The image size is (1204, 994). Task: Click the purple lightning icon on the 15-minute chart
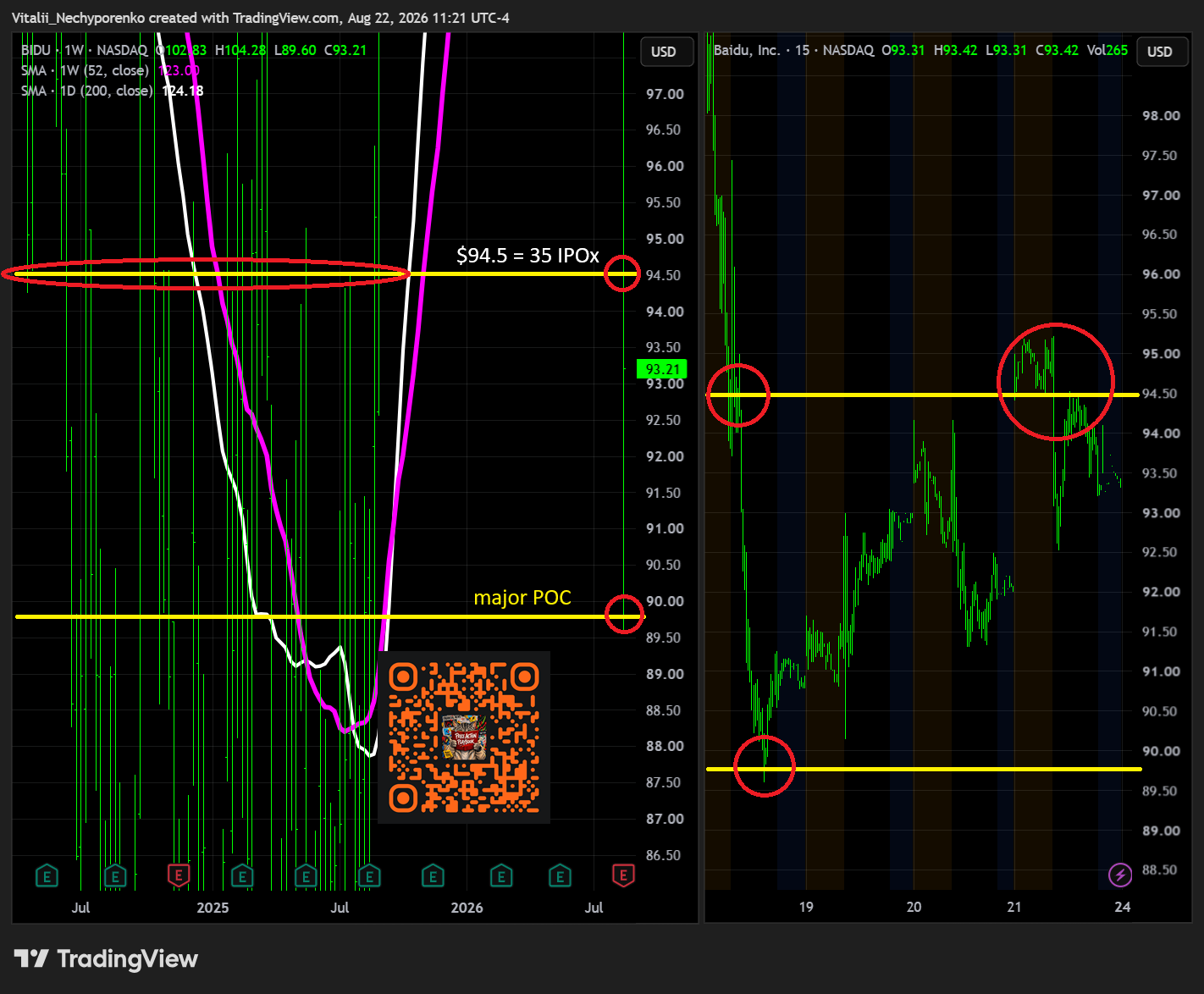pos(1120,875)
